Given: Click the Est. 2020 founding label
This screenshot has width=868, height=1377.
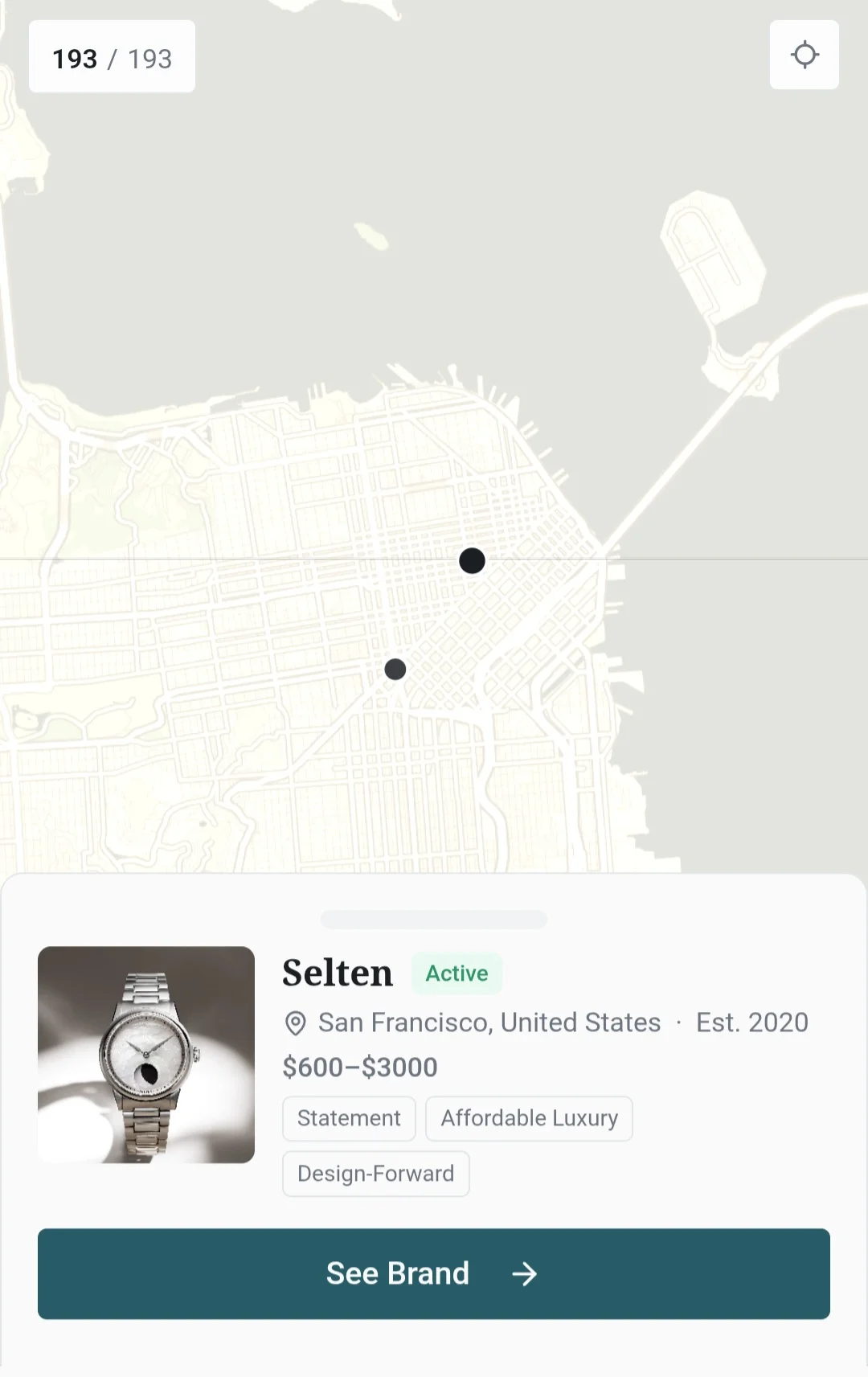Looking at the screenshot, I should [751, 1023].
